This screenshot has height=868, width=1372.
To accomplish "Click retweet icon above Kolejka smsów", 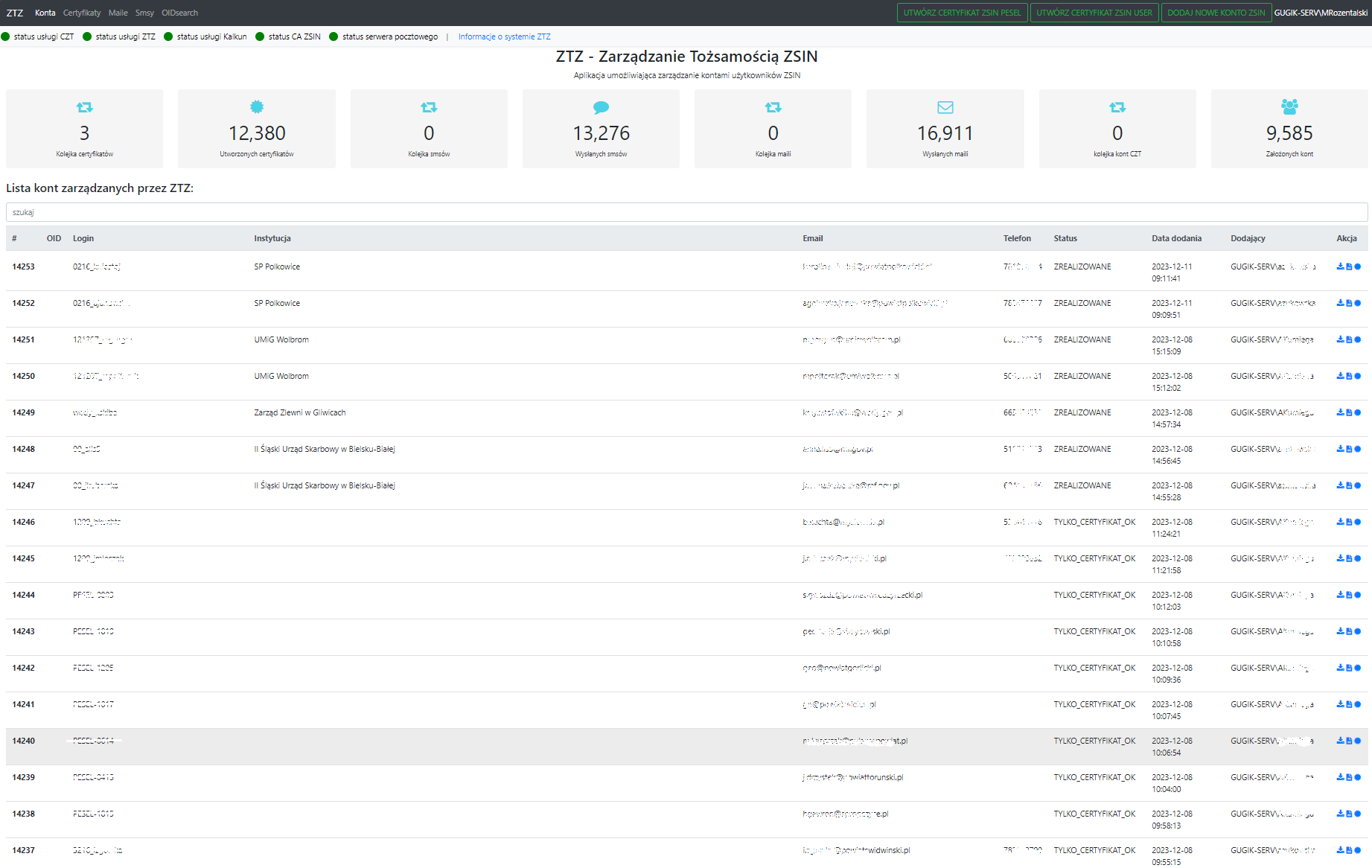I will pos(429,107).
